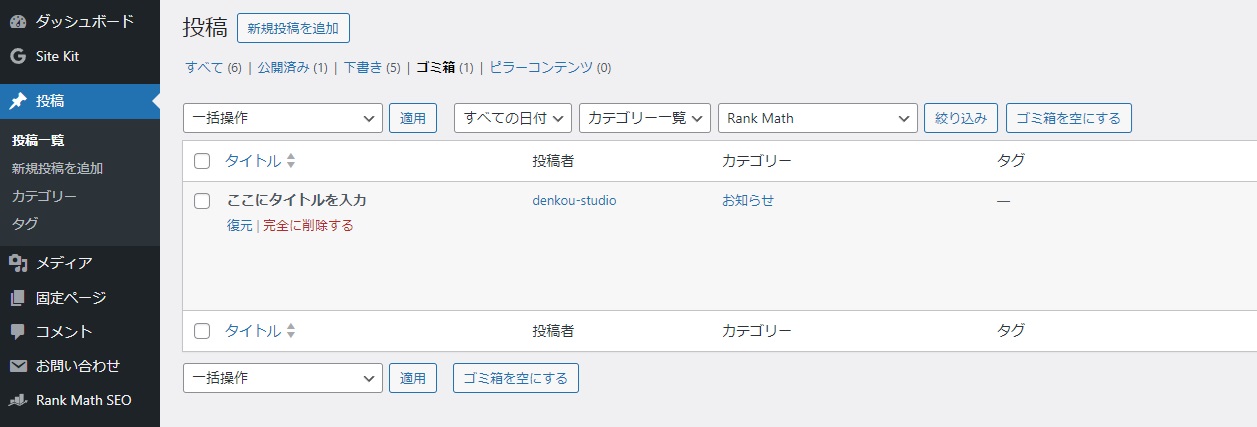Open the top bulk actions dropdown
Image resolution: width=1257 pixels, height=427 pixels.
[x=282, y=118]
